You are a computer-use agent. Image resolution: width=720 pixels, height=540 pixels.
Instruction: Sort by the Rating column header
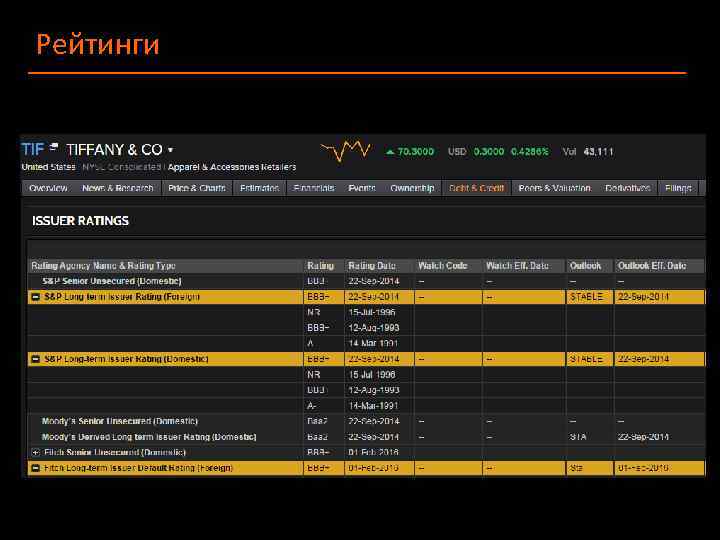click(x=320, y=266)
